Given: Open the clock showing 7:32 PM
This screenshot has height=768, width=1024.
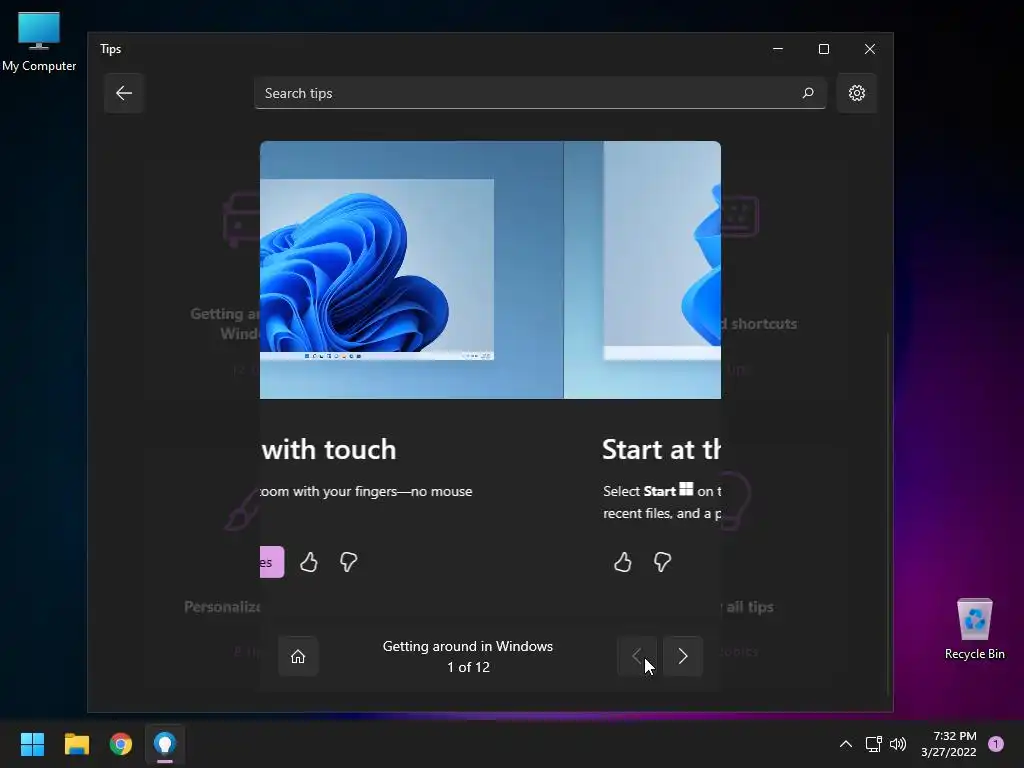Looking at the screenshot, I should click(x=949, y=744).
